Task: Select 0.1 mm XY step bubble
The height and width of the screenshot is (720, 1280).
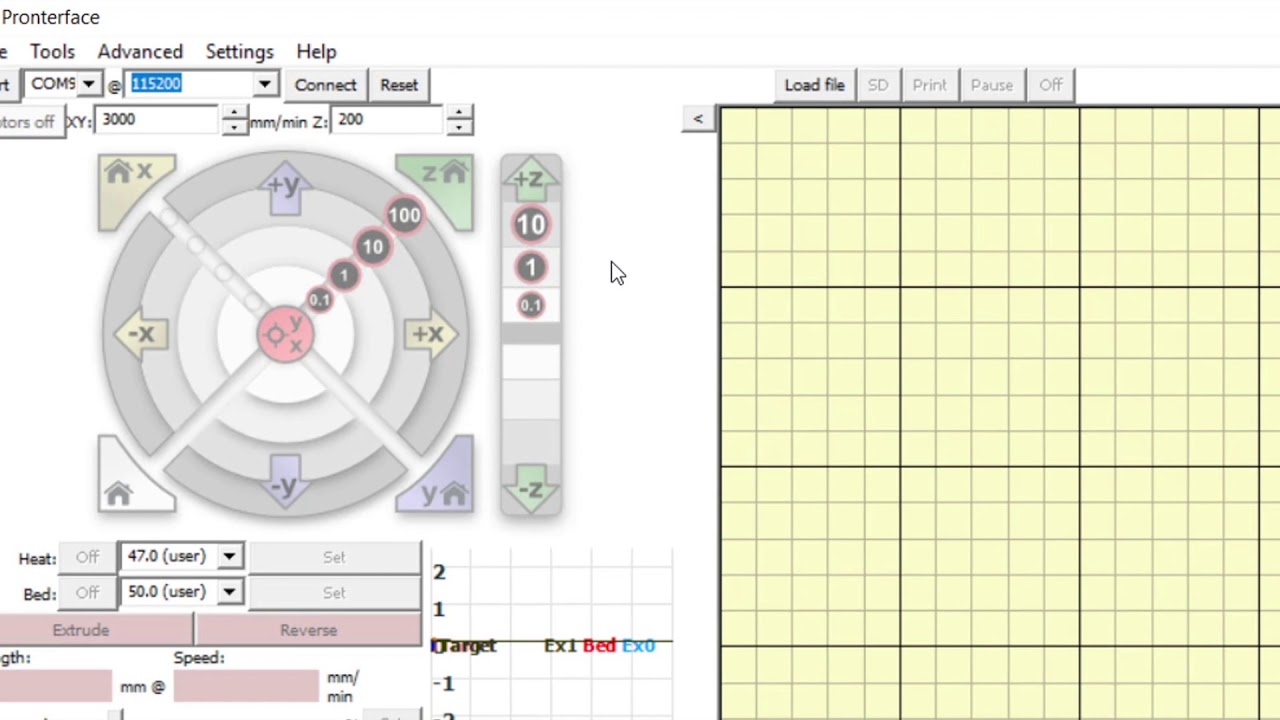Action: pyautogui.click(x=319, y=300)
